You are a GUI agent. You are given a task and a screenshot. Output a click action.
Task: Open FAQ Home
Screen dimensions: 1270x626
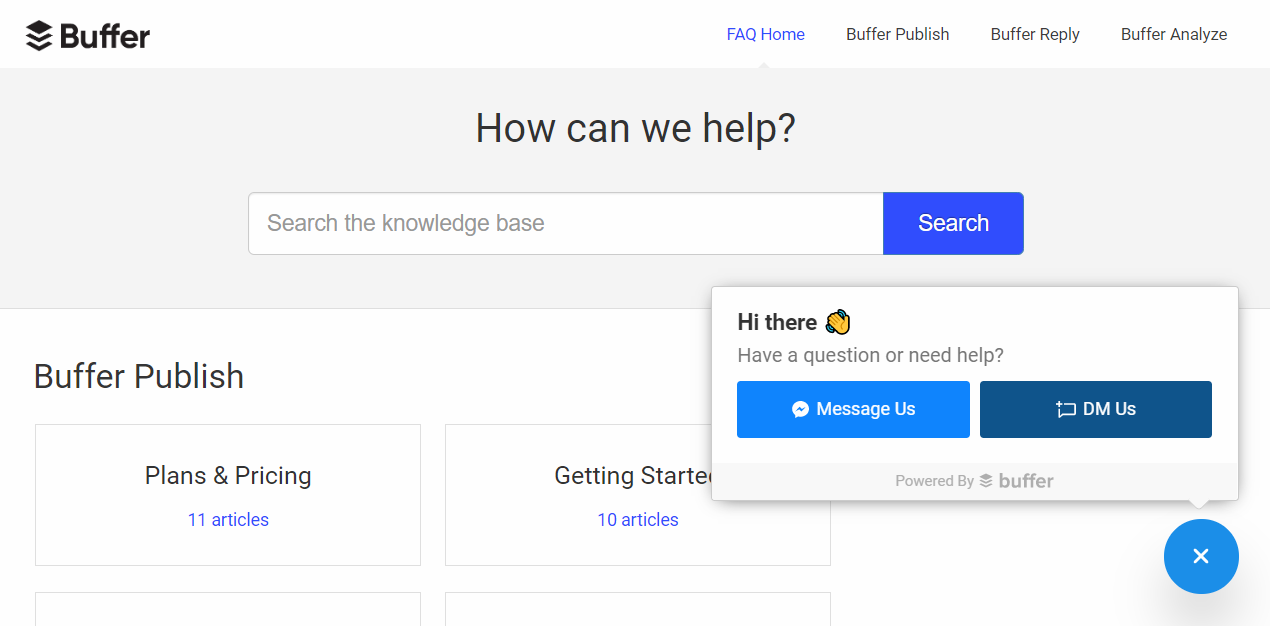(765, 34)
